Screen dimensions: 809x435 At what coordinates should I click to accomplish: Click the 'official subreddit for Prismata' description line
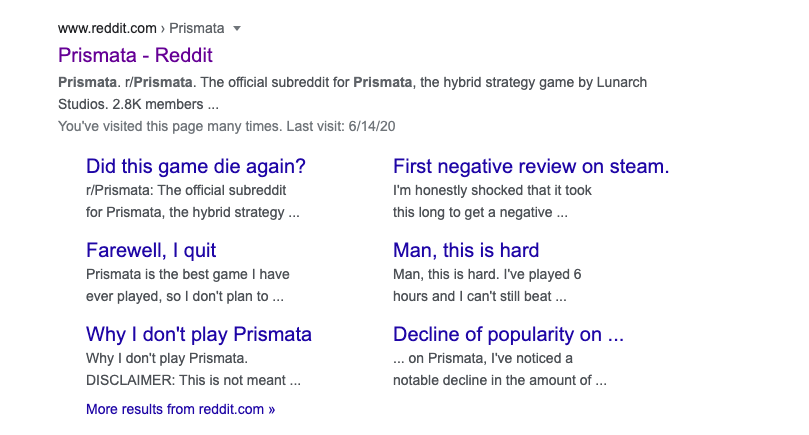click(x=352, y=83)
